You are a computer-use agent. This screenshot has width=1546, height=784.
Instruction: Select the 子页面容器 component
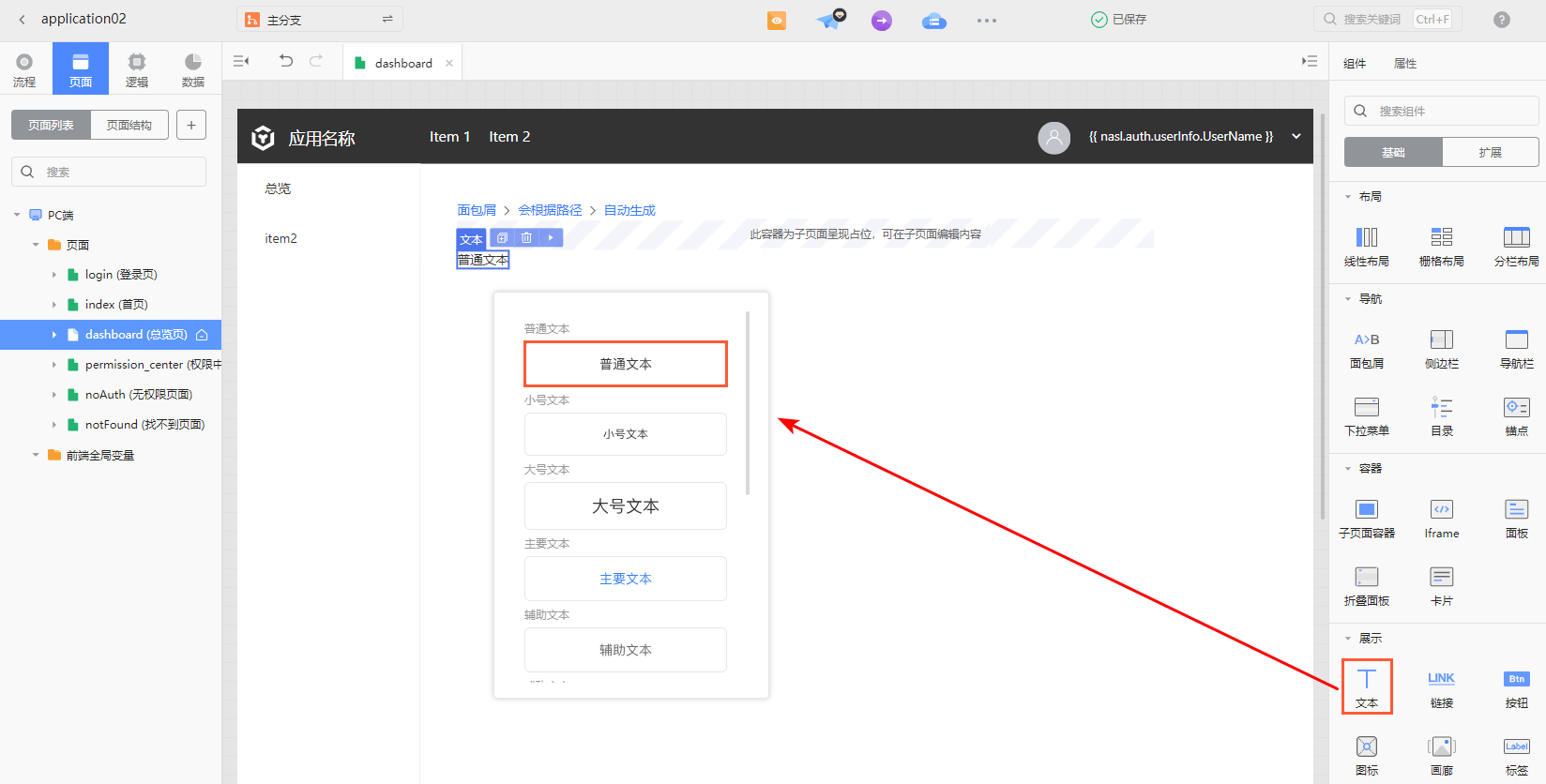pos(1367,519)
